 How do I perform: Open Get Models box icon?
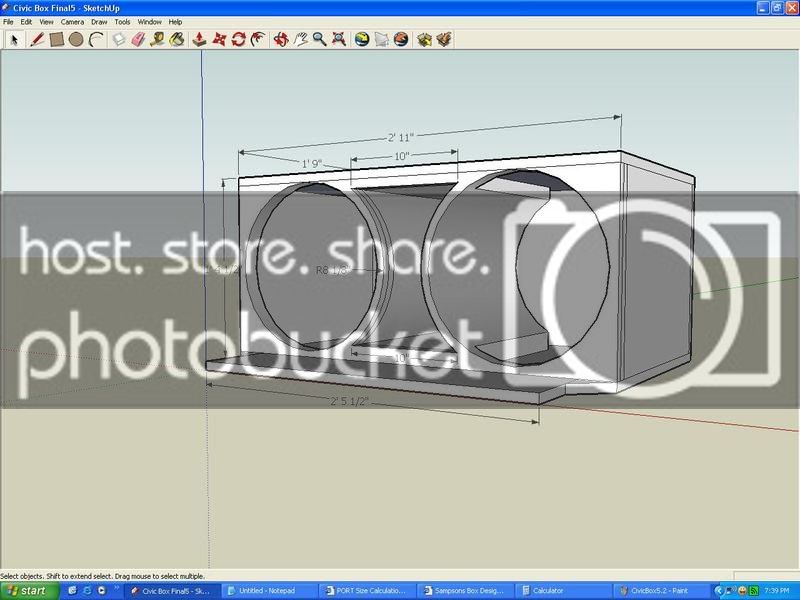424,39
